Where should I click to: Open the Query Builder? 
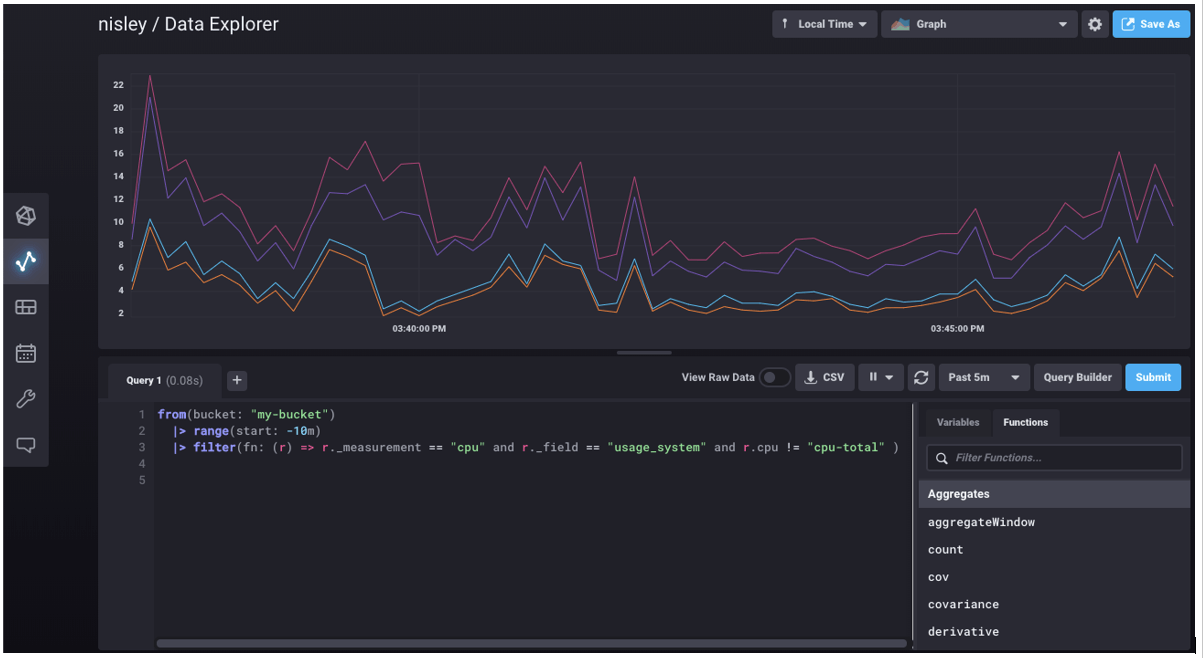point(1077,377)
